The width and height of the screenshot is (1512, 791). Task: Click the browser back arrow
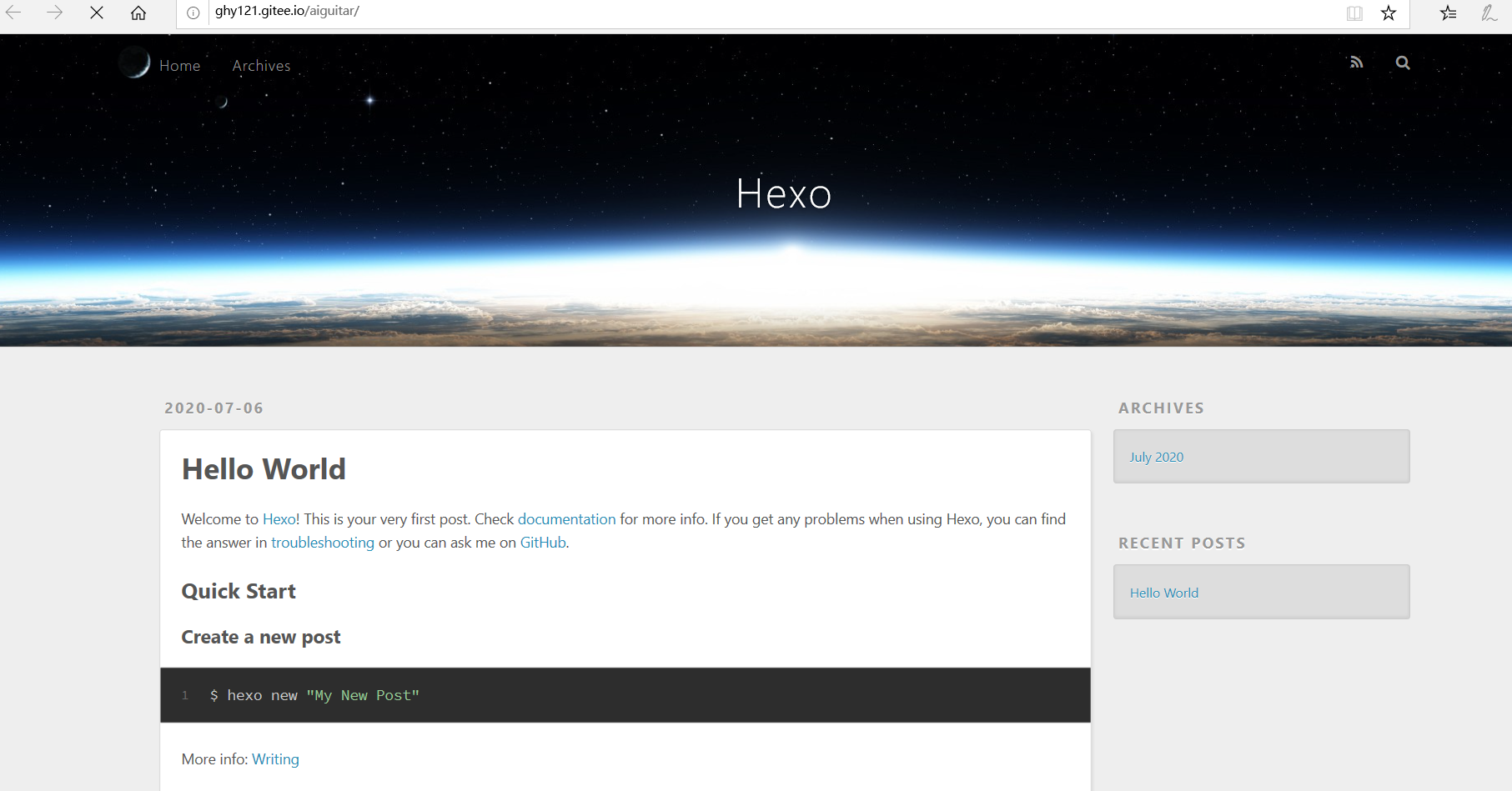[x=14, y=13]
